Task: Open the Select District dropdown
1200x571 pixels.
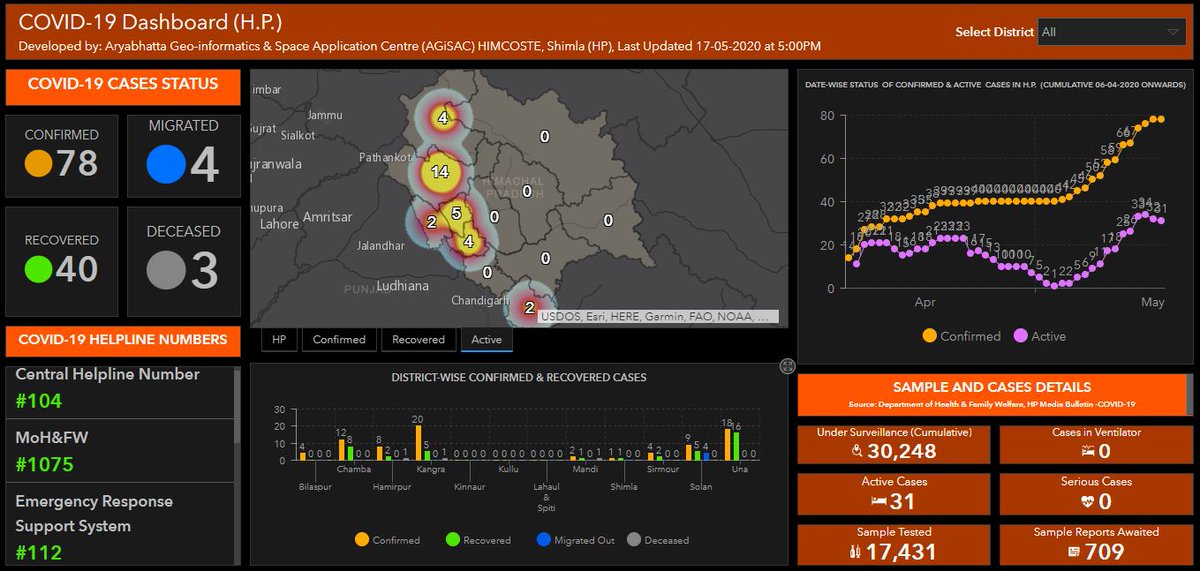Action: coord(1112,32)
